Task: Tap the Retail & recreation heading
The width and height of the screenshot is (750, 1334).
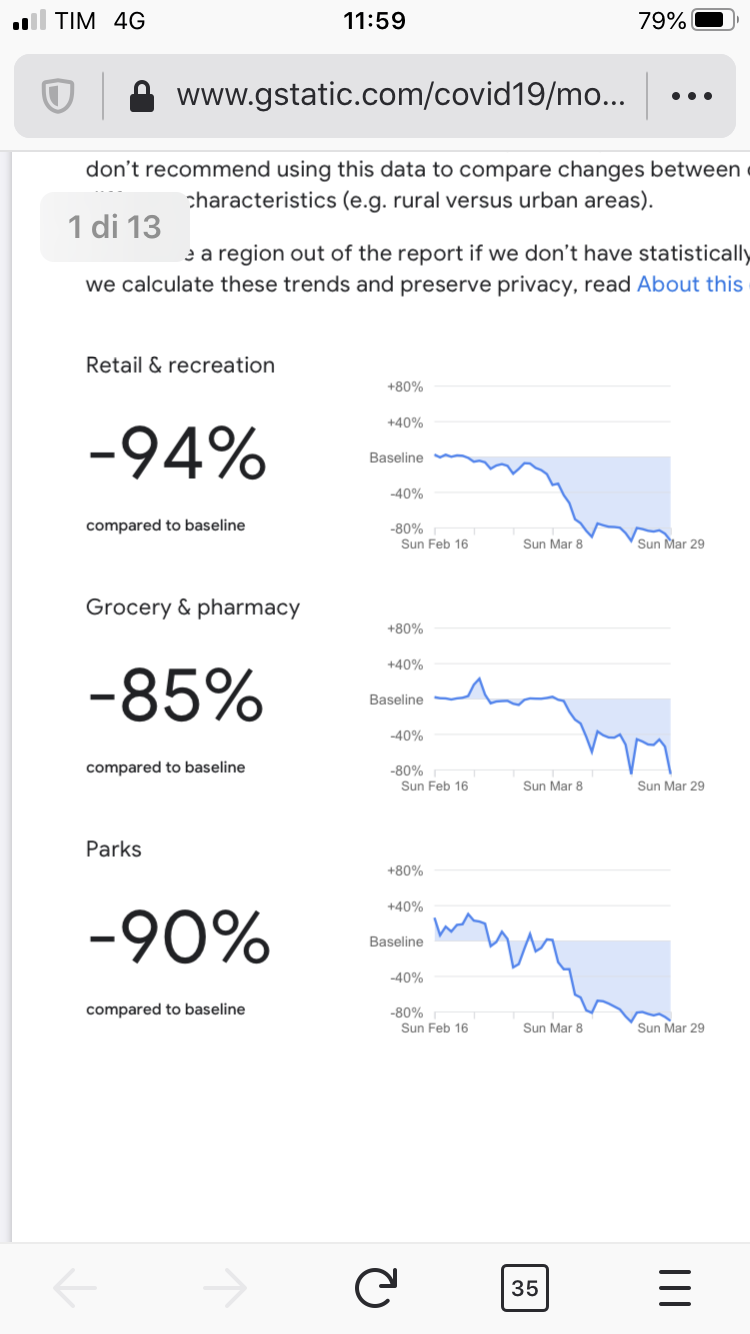Action: point(180,365)
